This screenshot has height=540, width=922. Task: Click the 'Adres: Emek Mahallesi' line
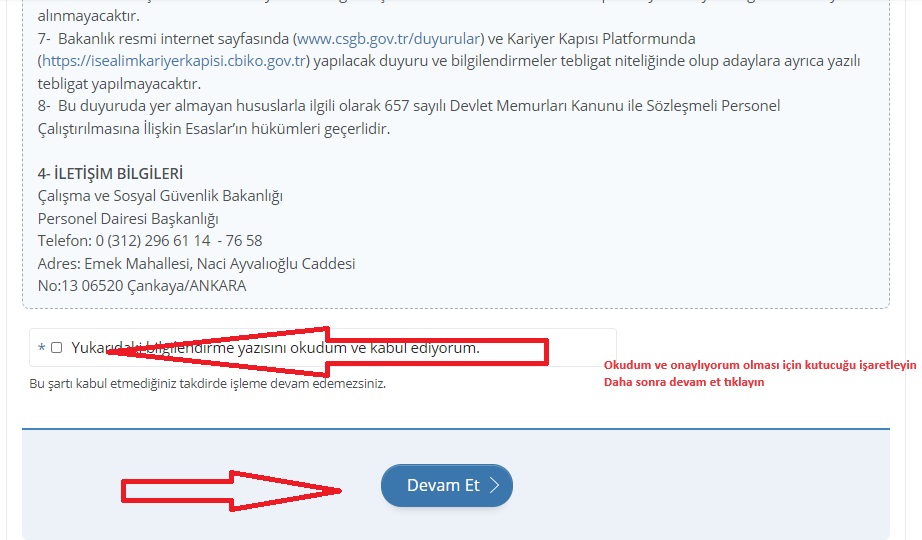tap(196, 264)
